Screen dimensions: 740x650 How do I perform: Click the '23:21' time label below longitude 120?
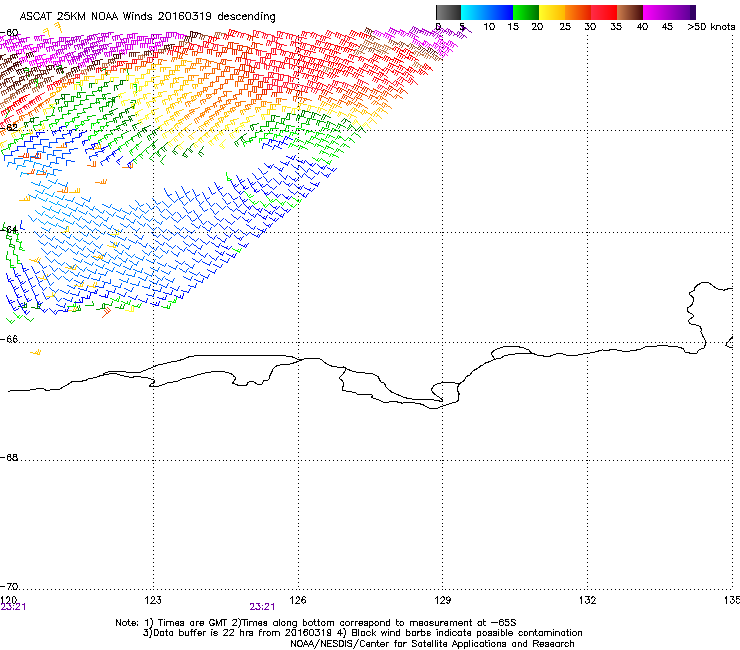coord(13,607)
